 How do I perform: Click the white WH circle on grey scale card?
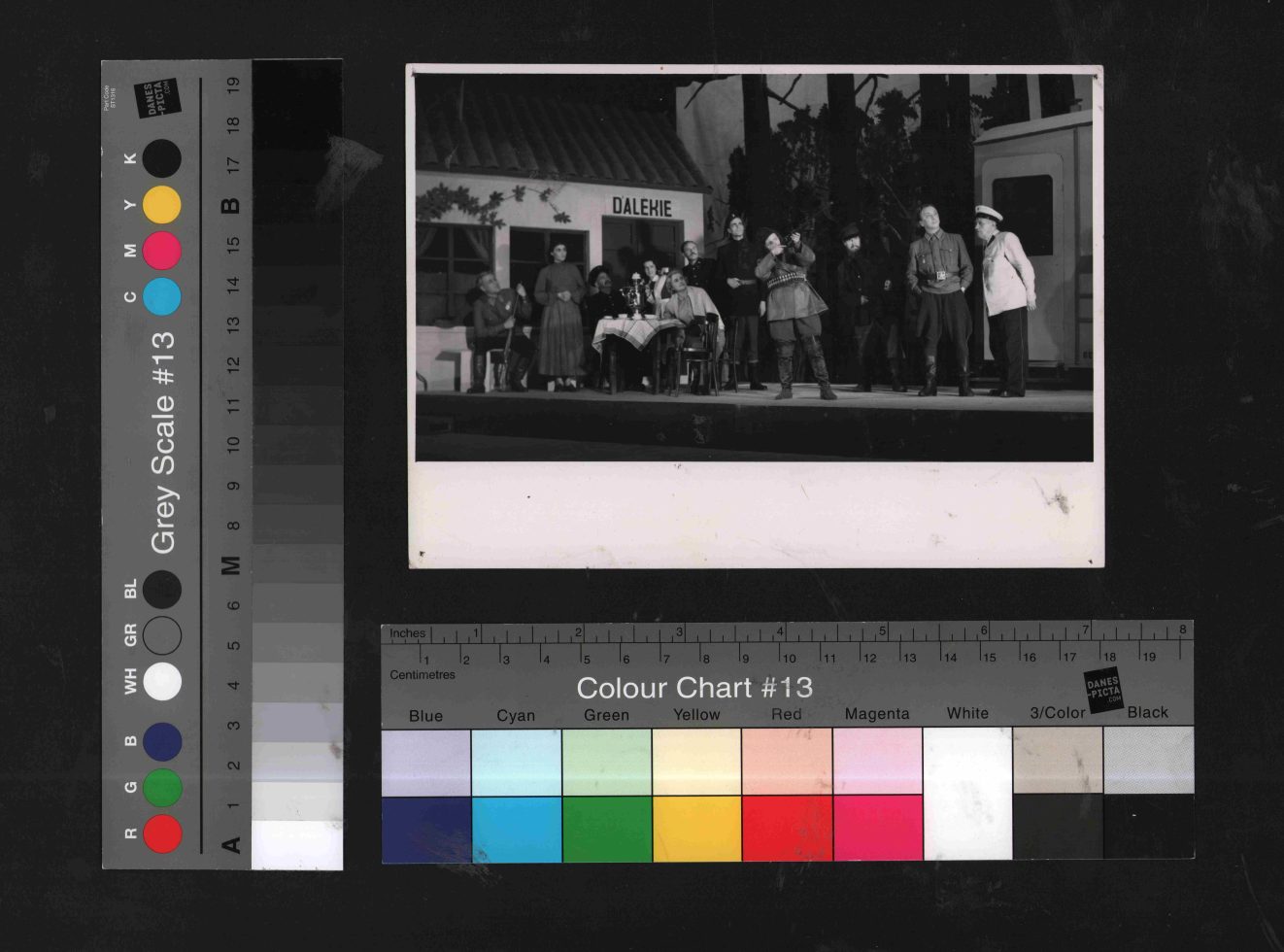click(162, 682)
